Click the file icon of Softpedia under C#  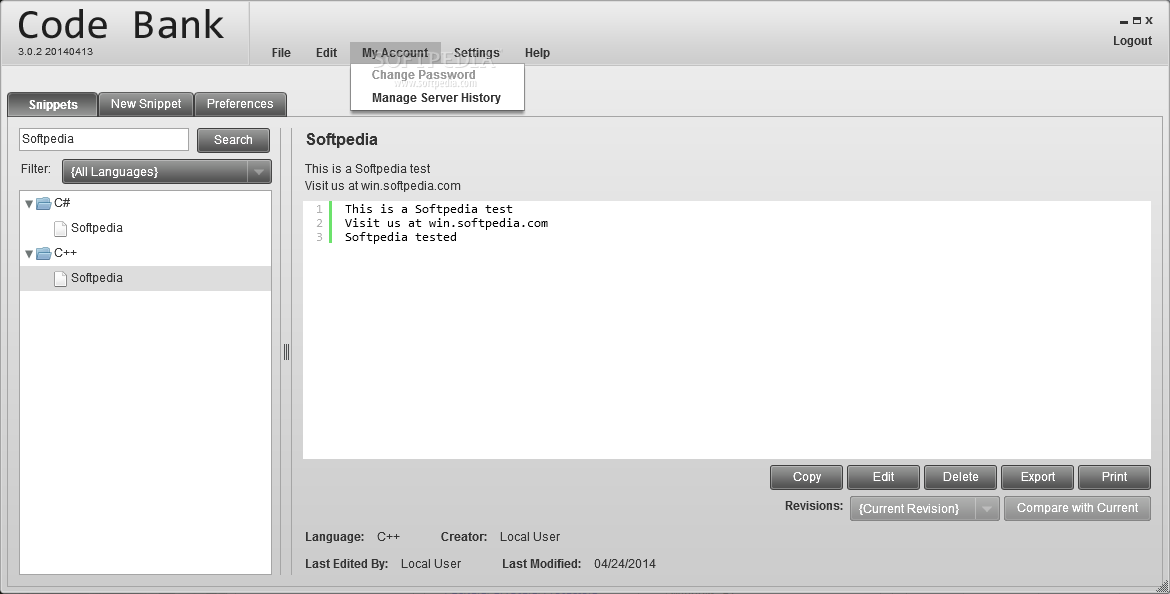click(x=60, y=228)
